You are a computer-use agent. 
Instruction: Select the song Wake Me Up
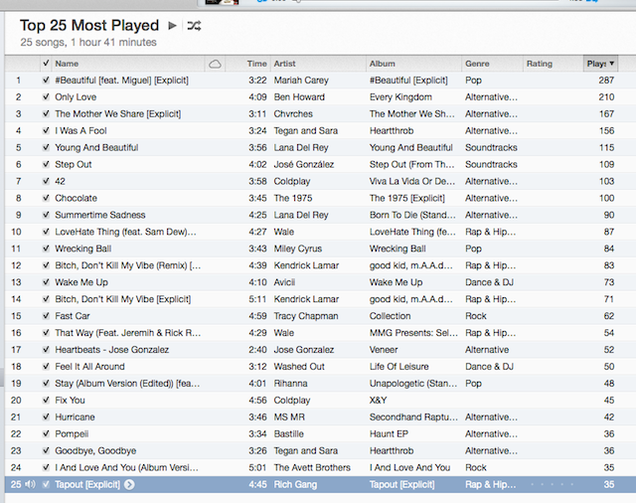82,282
